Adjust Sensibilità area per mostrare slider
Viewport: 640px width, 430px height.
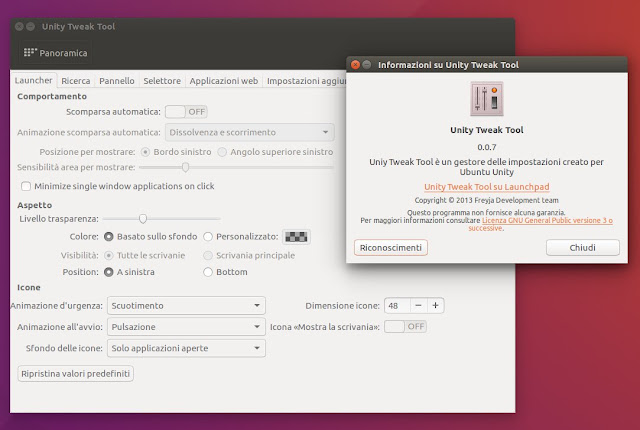point(185,167)
